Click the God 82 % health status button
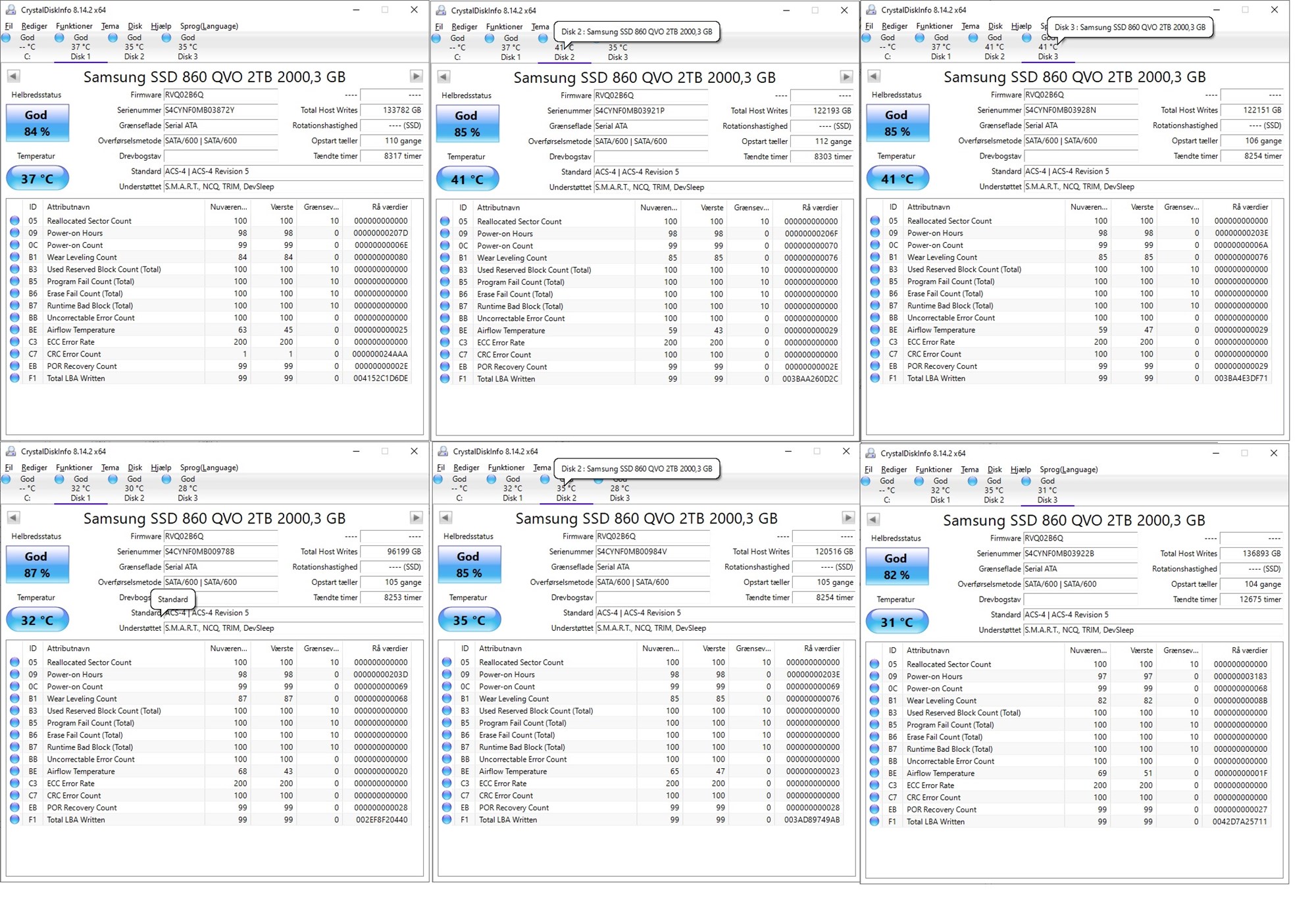 click(x=896, y=566)
